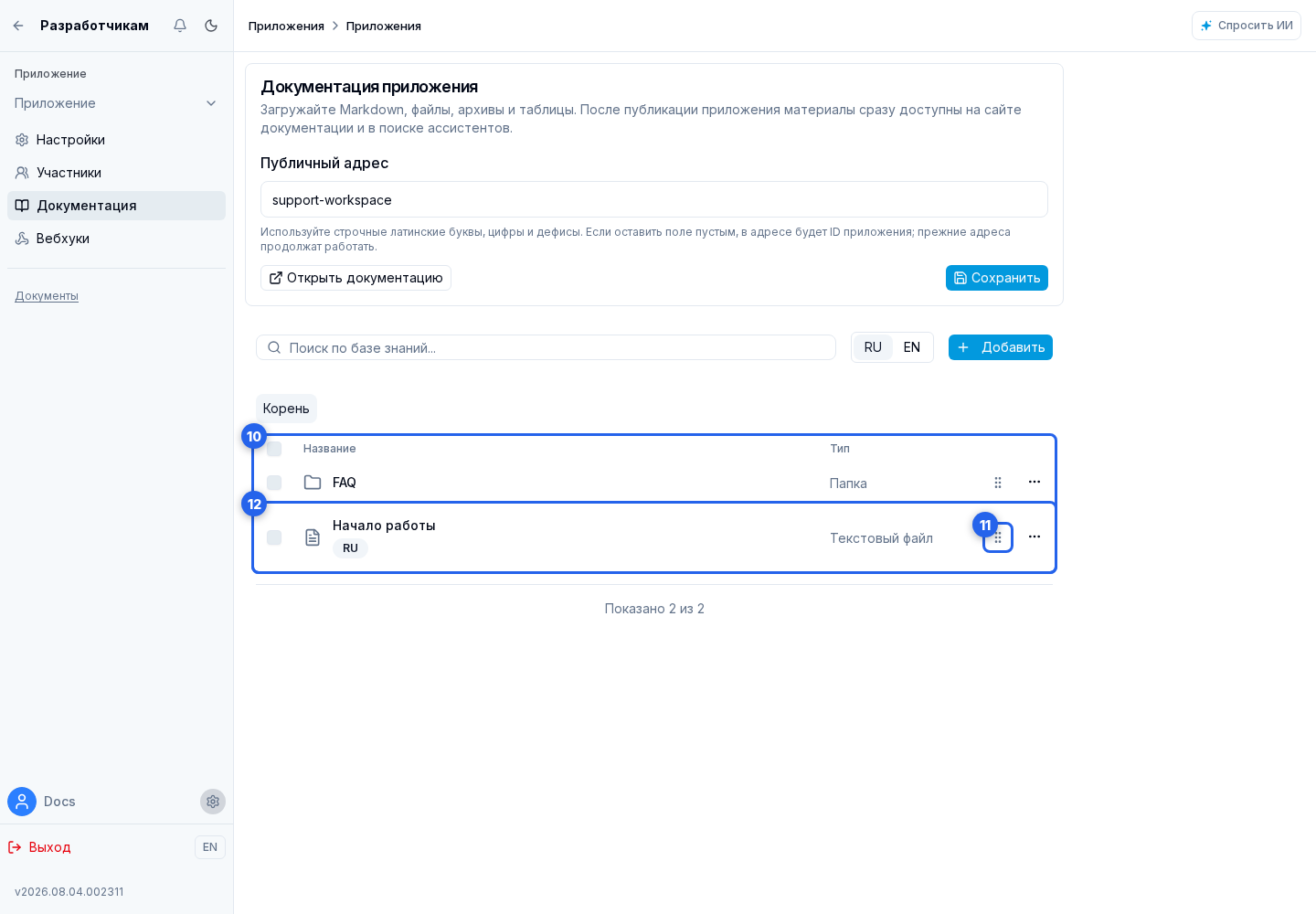Screen dimensions: 1316x914
Task: Click the Документы link in sidebar
Action: [x=47, y=296]
